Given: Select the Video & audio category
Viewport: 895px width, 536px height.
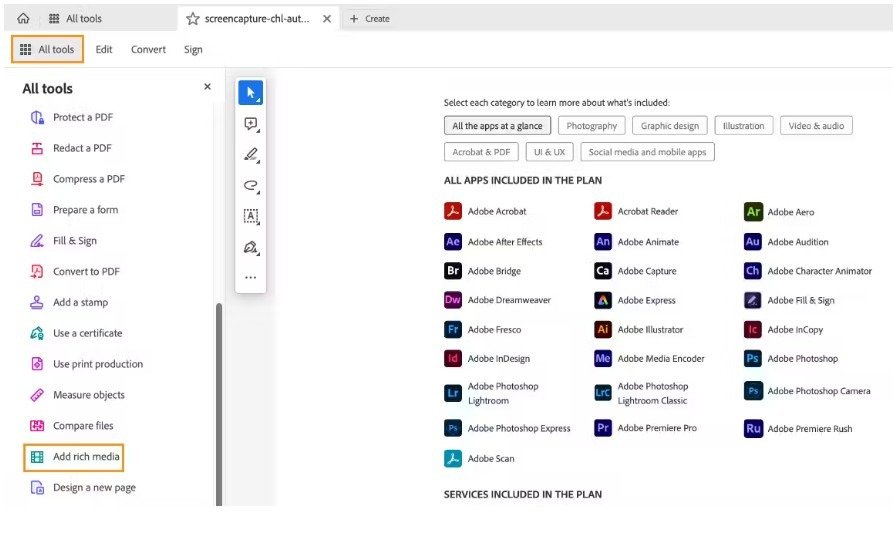Looking at the screenshot, I should pos(816,126).
